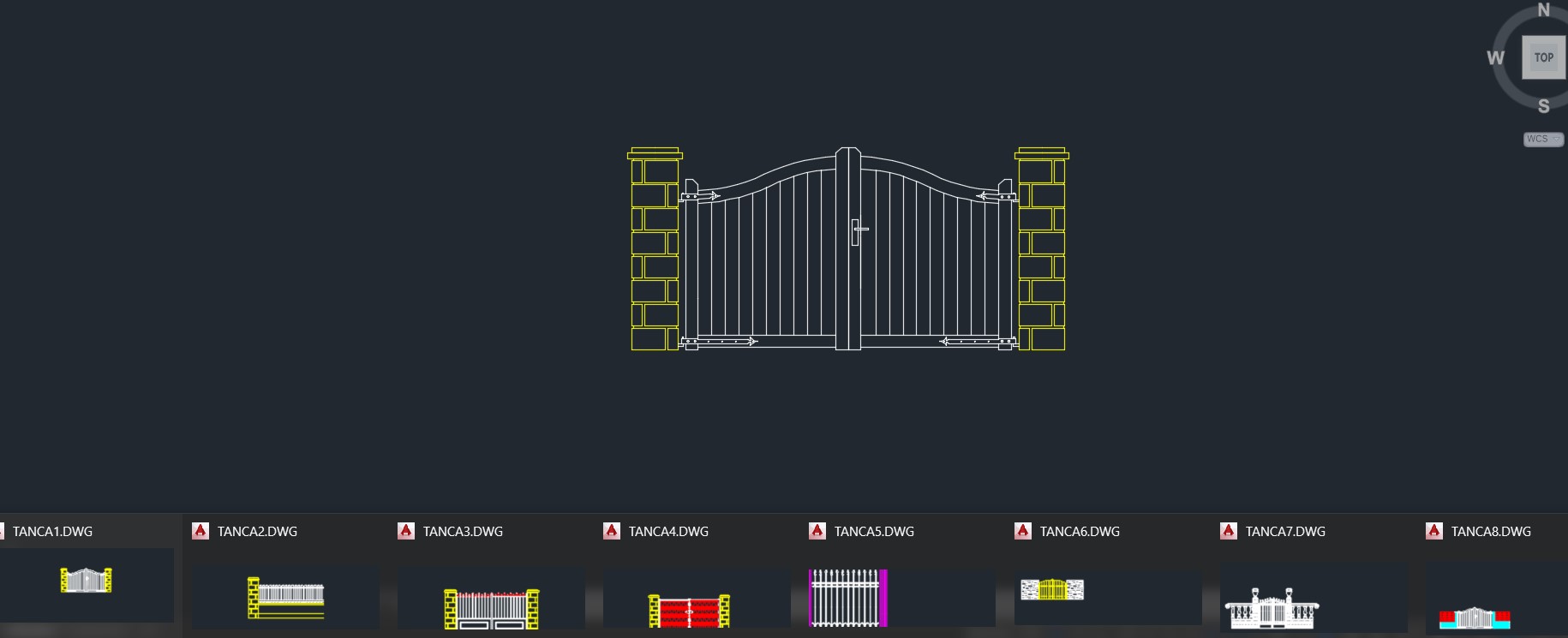Rotate view using the N compass letter
Screen dimensions: 1568x638
[1543, 10]
